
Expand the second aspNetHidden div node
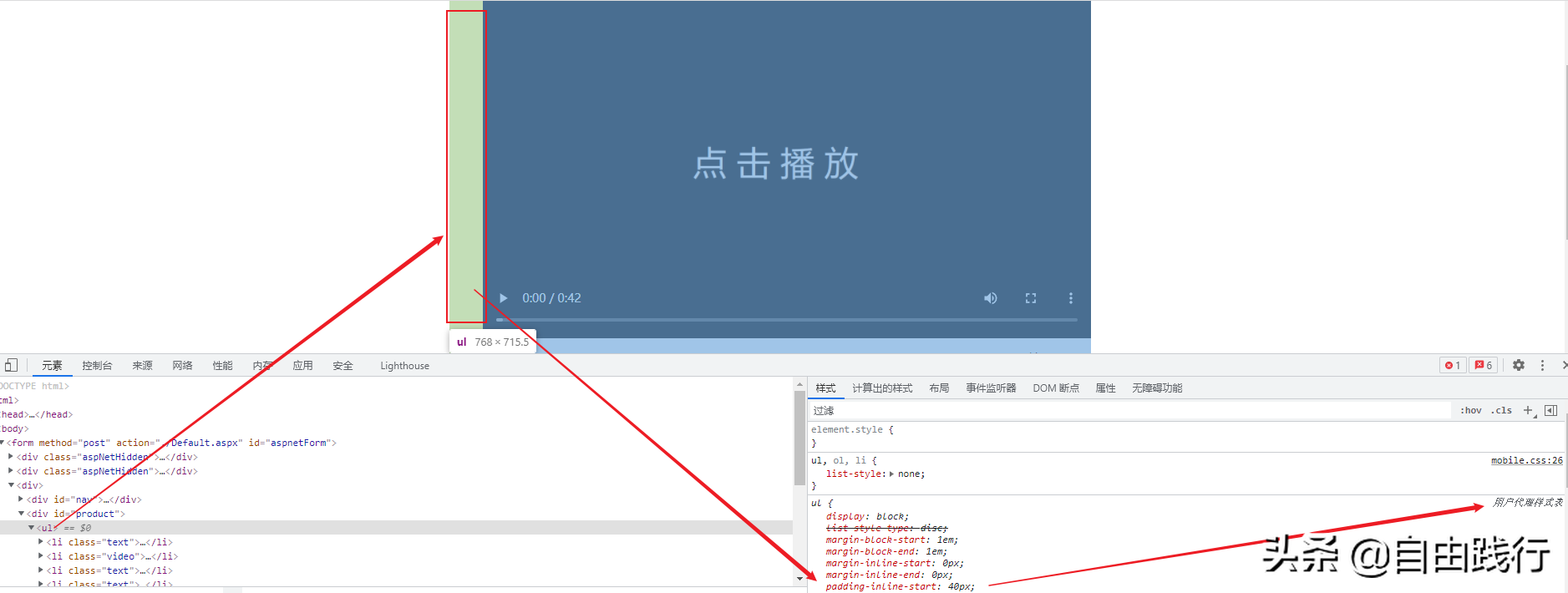(x=11, y=471)
